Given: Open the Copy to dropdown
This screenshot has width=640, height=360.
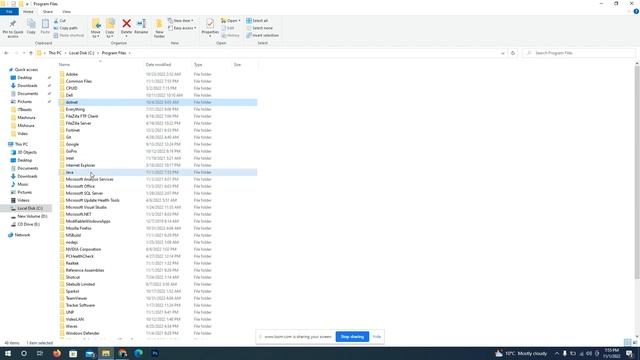Looking at the screenshot, I should pos(110,28).
